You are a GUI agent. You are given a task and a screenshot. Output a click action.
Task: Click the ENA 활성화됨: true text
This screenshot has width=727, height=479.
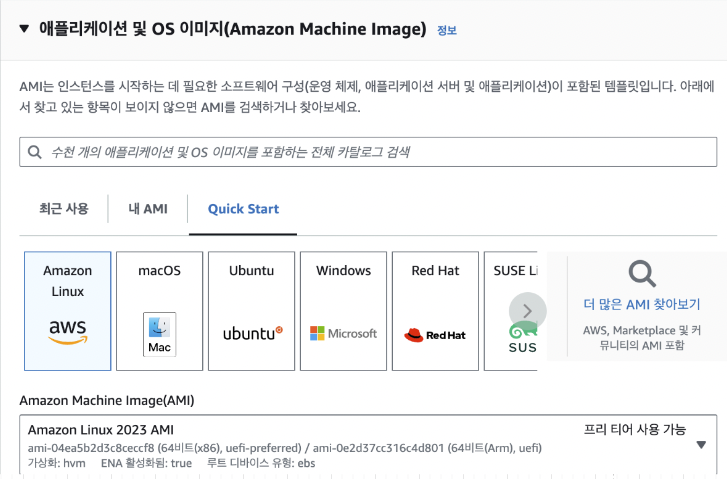(147, 463)
